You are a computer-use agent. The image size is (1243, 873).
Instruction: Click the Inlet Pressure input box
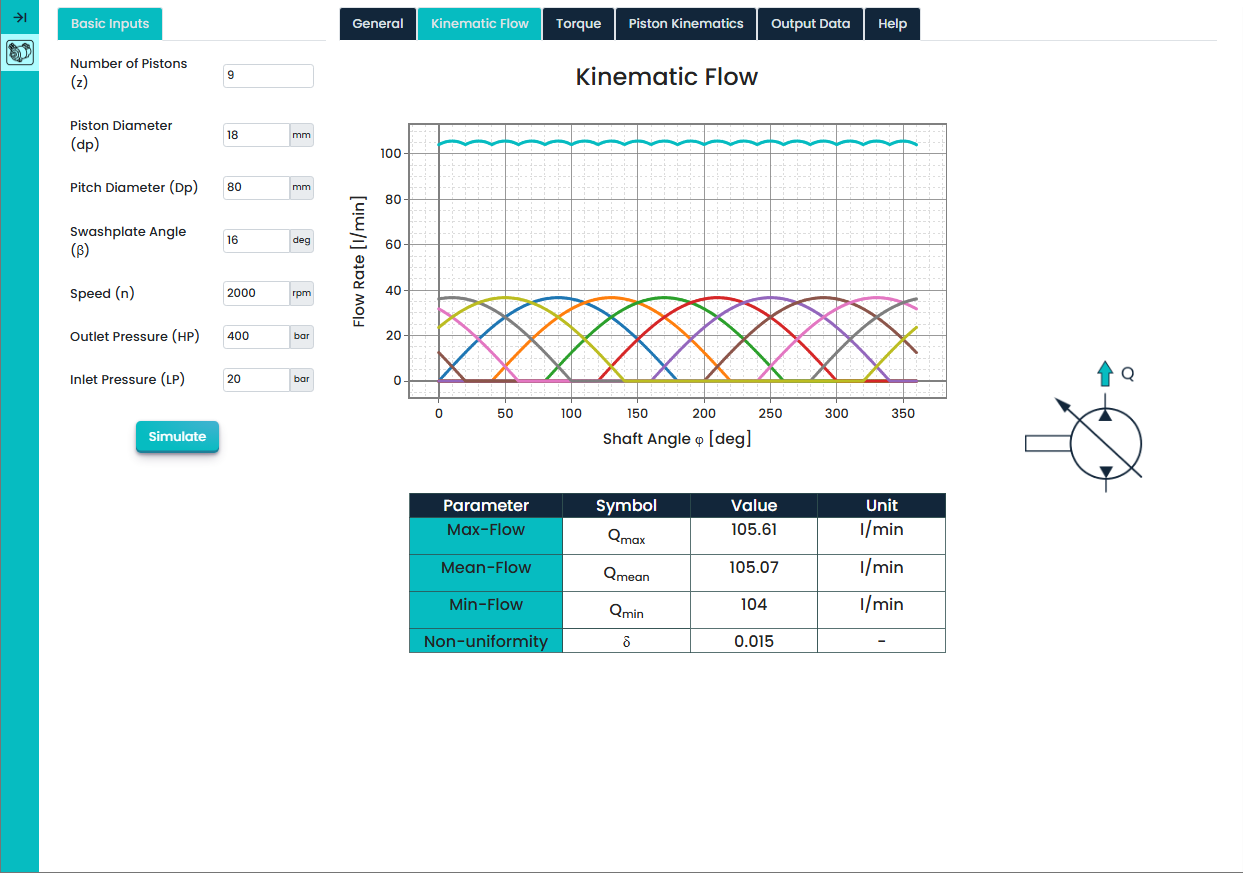256,380
